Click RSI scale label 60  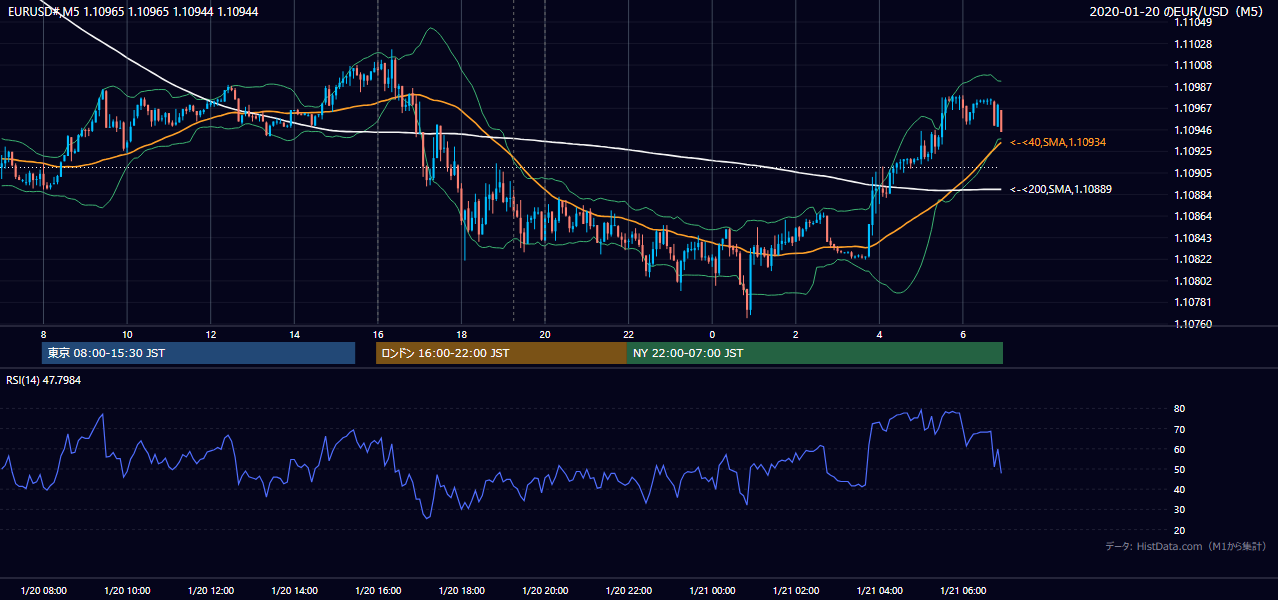1180,449
